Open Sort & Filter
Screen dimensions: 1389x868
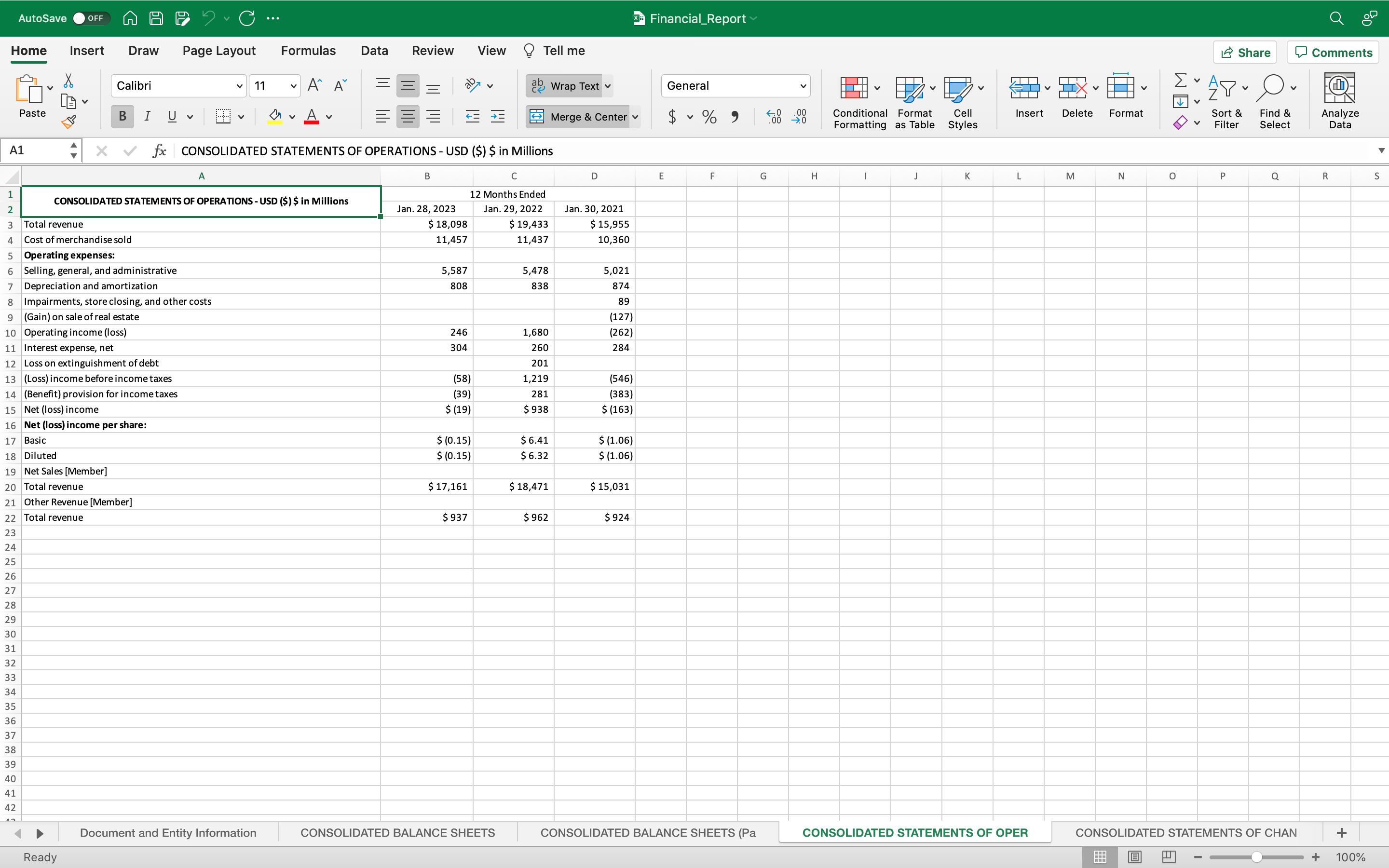tap(1226, 102)
